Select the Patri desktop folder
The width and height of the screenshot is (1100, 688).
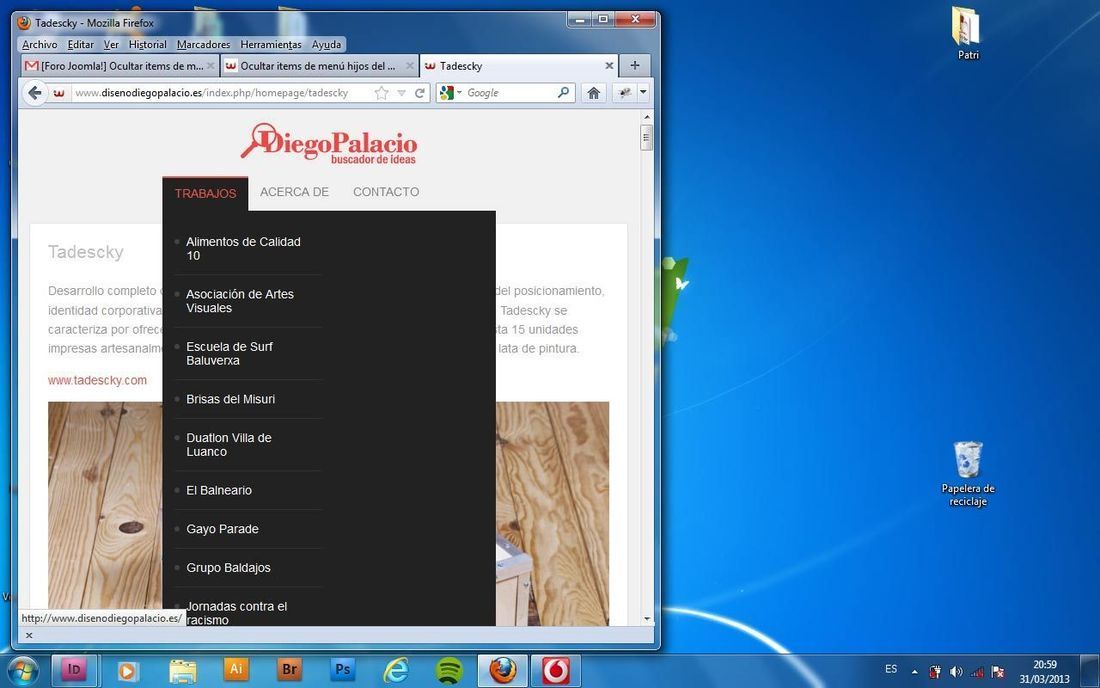pyautogui.click(x=967, y=32)
